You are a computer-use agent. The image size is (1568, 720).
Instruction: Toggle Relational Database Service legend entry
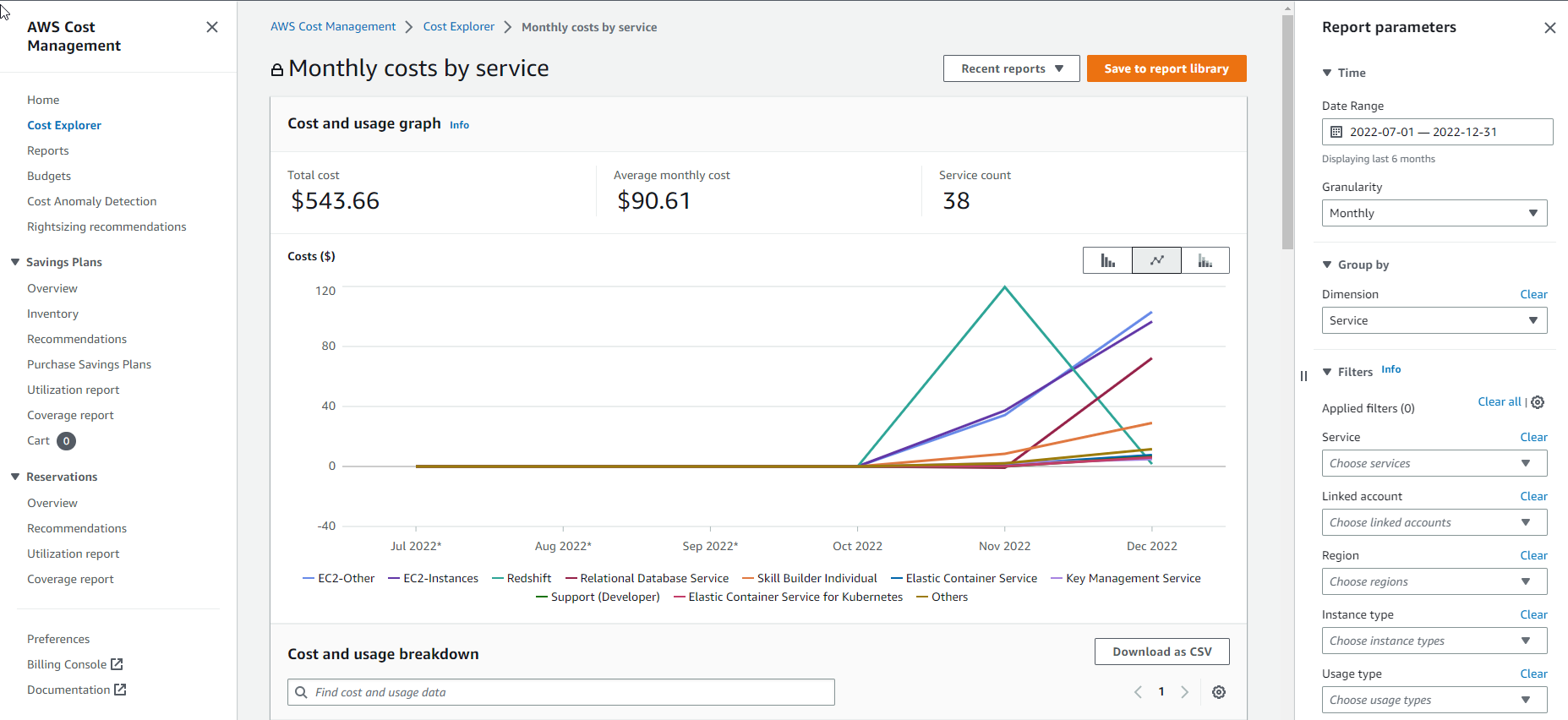647,578
